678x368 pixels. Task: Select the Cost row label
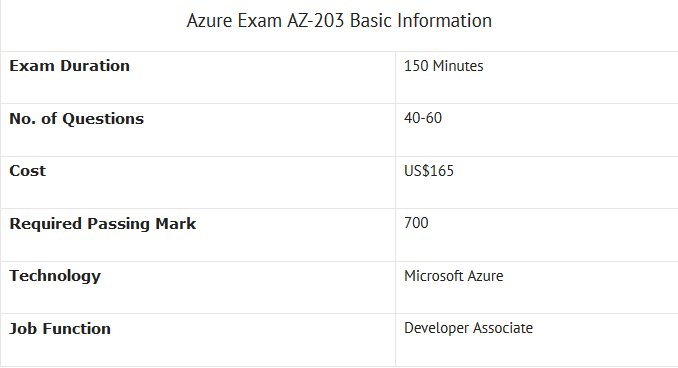pos(27,171)
